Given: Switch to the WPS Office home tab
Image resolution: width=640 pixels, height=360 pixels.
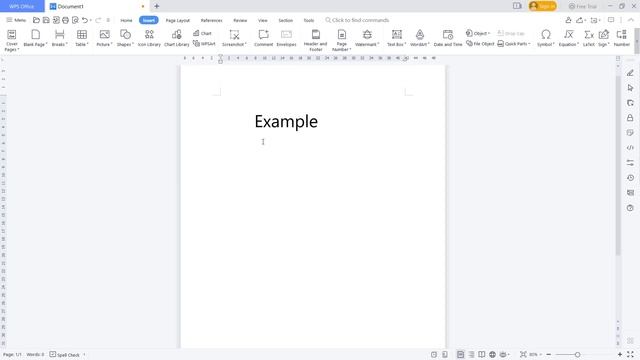Looking at the screenshot, I should [x=22, y=6].
